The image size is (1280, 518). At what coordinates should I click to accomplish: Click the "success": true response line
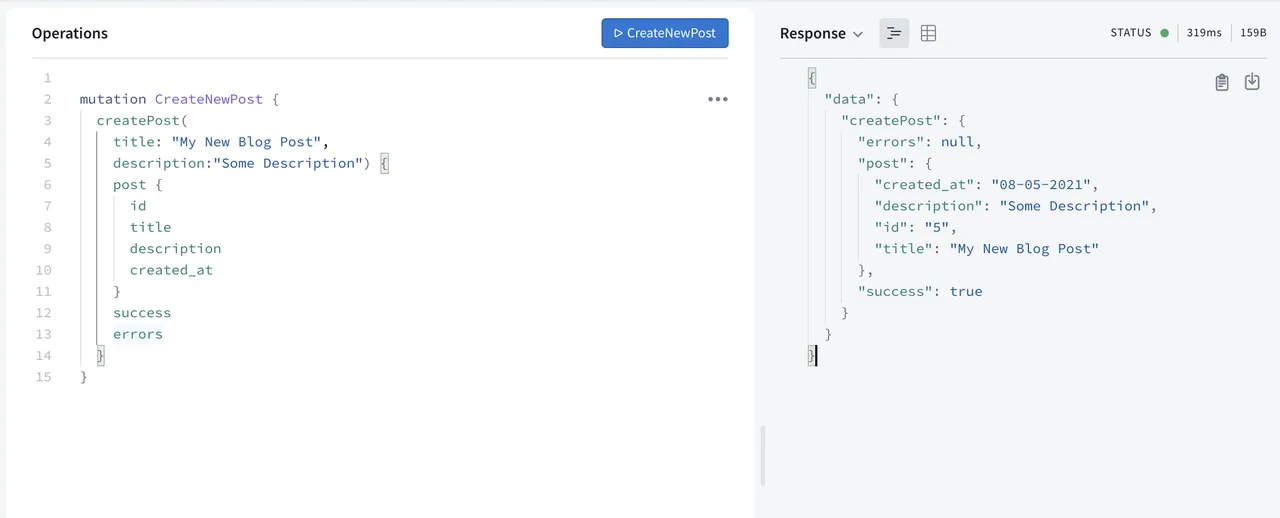point(920,291)
